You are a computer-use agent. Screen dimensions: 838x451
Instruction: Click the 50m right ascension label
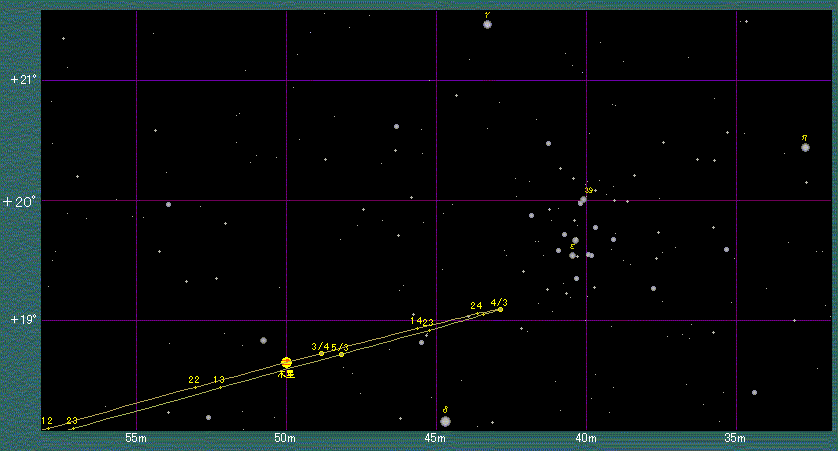point(286,439)
